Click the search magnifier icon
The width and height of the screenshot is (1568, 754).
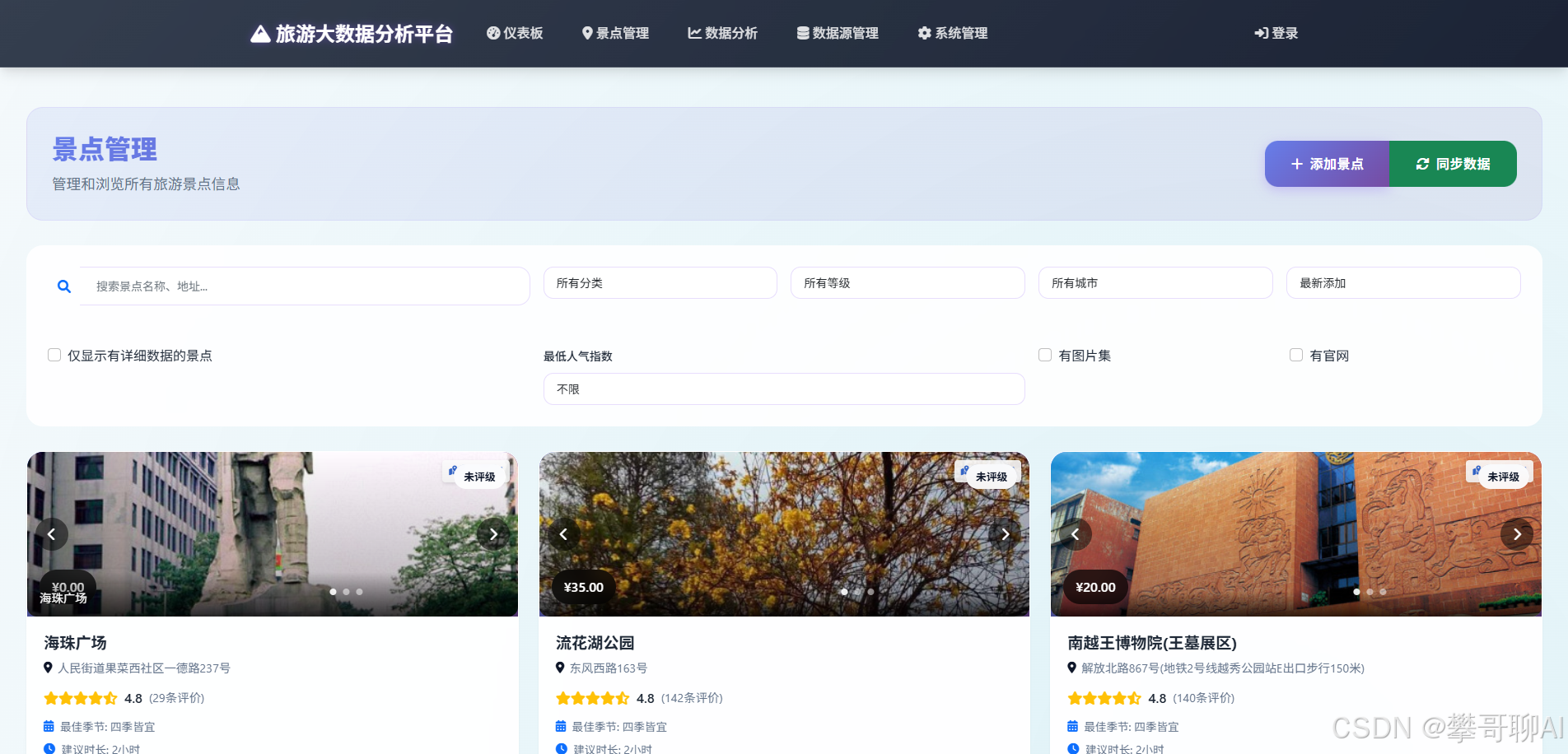(x=64, y=286)
